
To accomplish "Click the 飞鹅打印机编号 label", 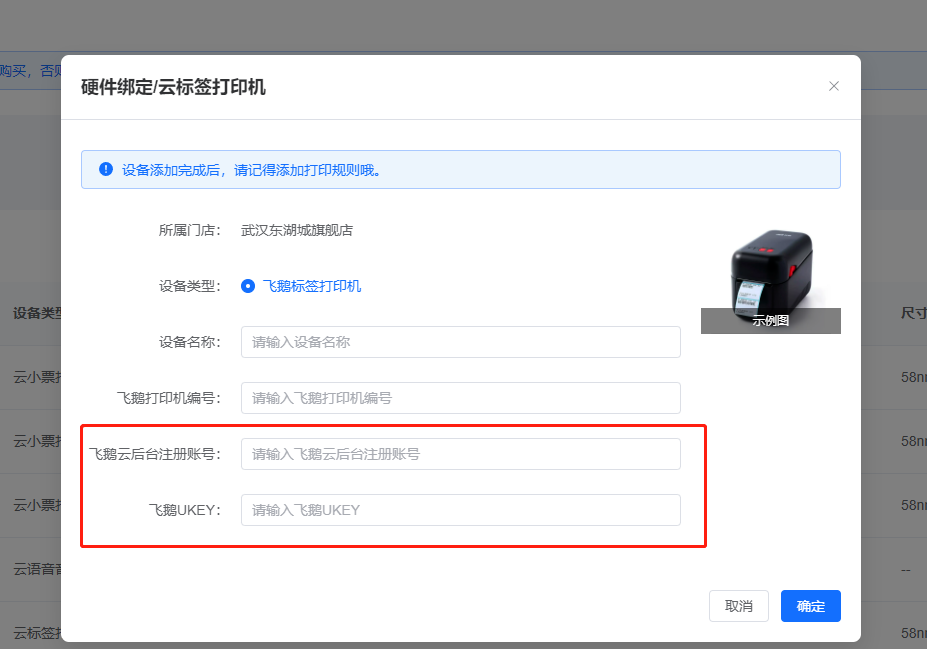I will (x=168, y=398).
